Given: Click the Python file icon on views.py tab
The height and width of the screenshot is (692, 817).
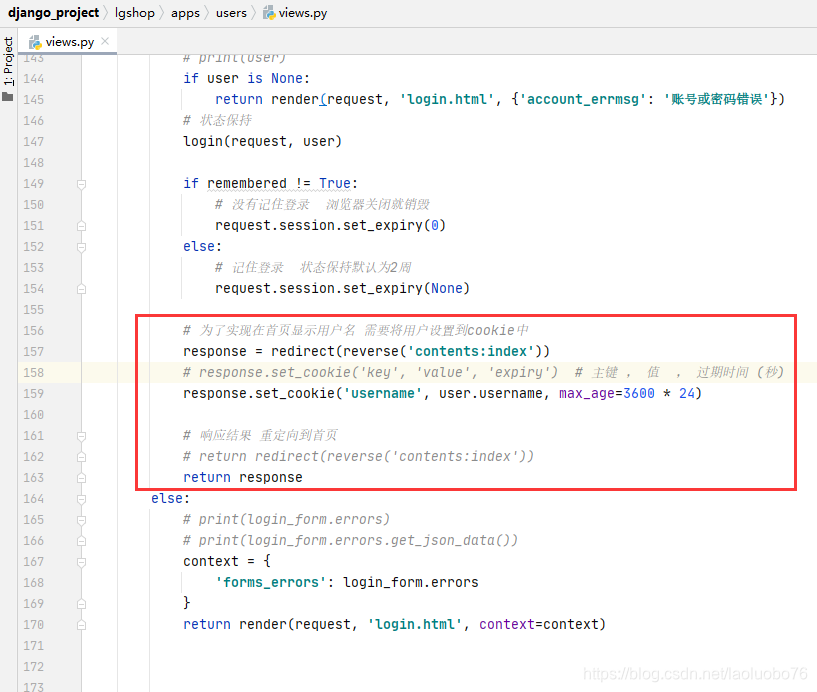Looking at the screenshot, I should 35,42.
